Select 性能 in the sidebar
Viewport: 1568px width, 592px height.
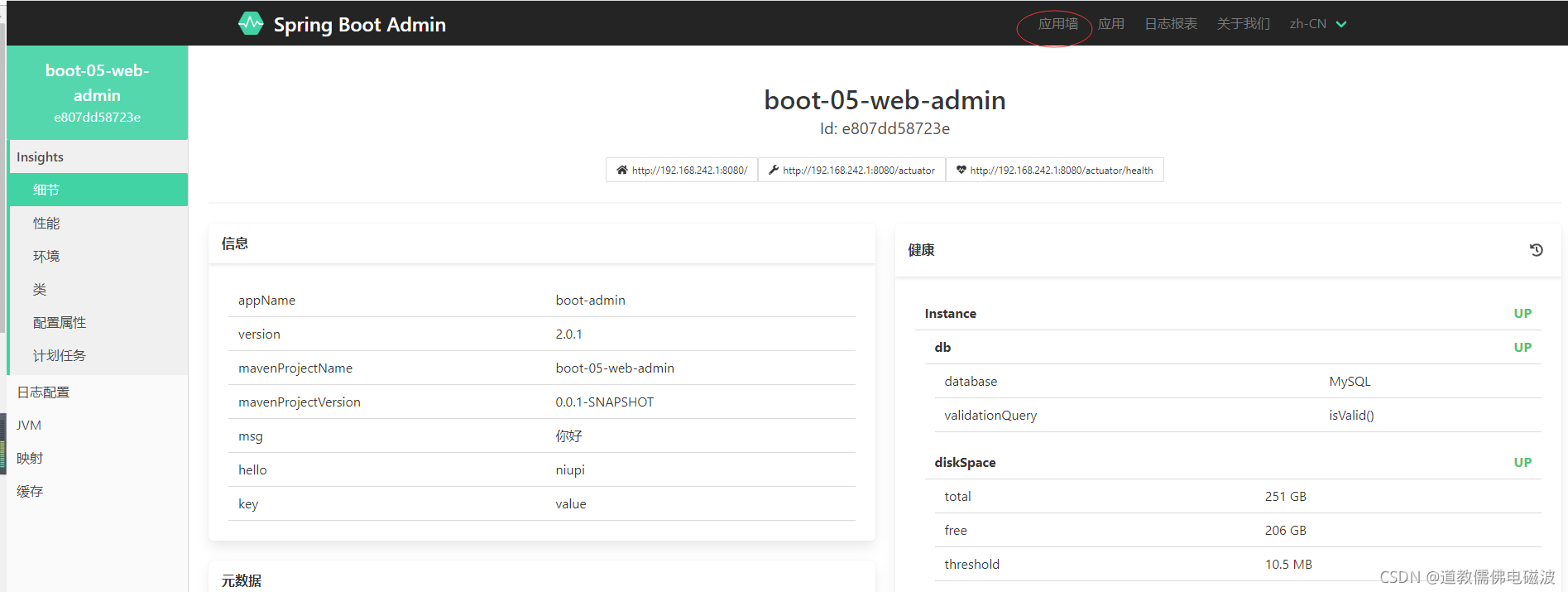tap(98, 223)
